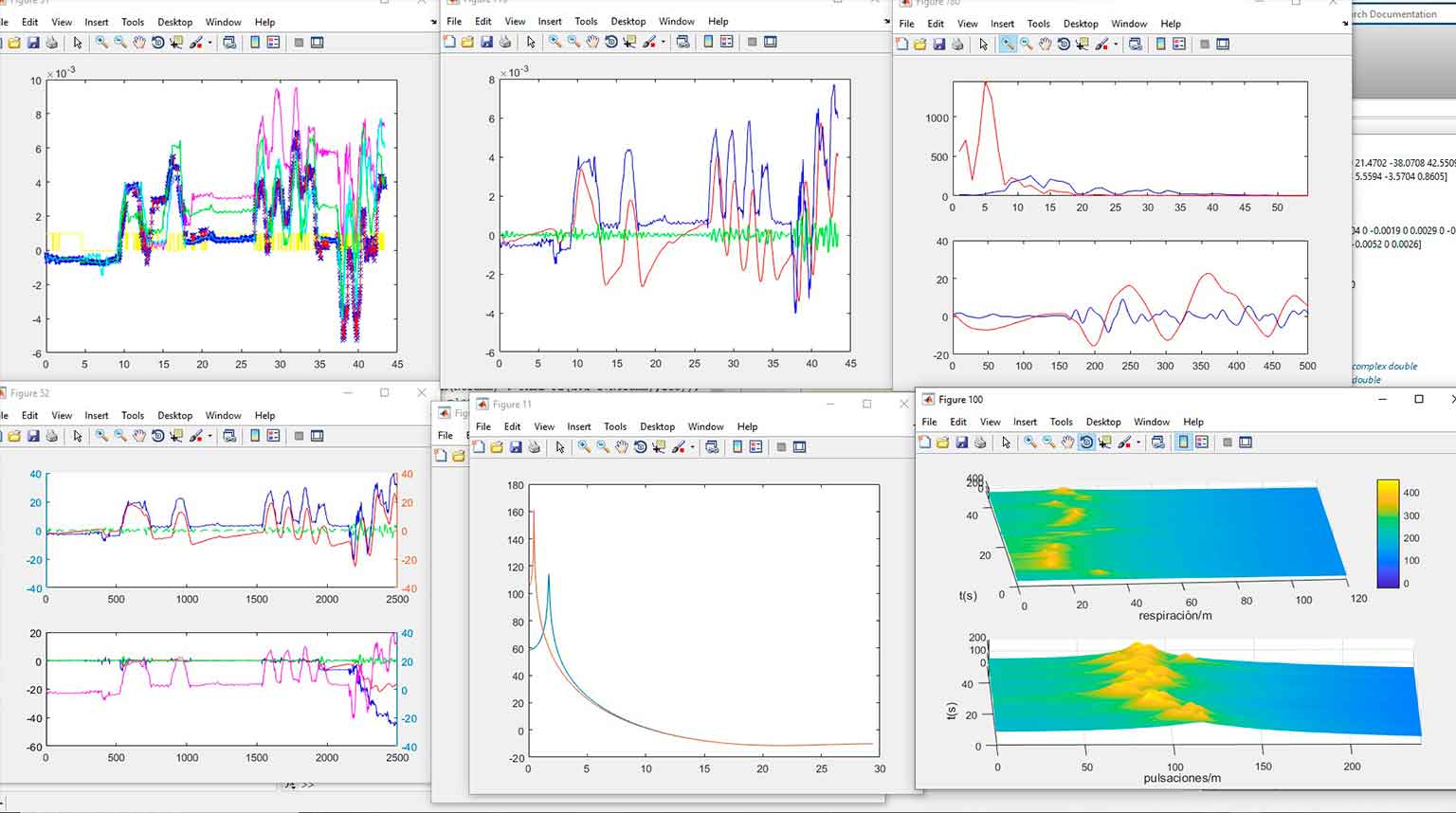
Task: Open the Insert menu in Figure 780
Action: pos(1002,24)
